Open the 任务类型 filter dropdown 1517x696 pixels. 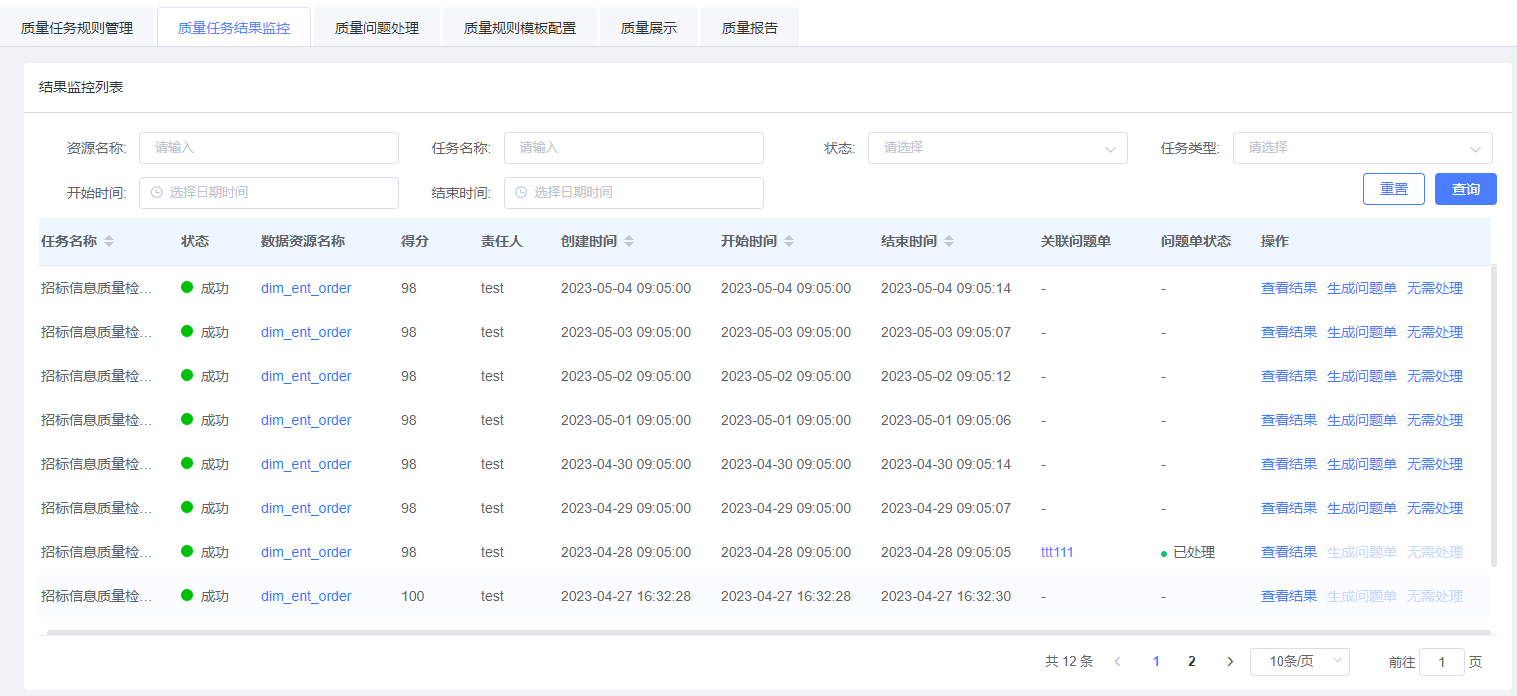[x=1363, y=148]
